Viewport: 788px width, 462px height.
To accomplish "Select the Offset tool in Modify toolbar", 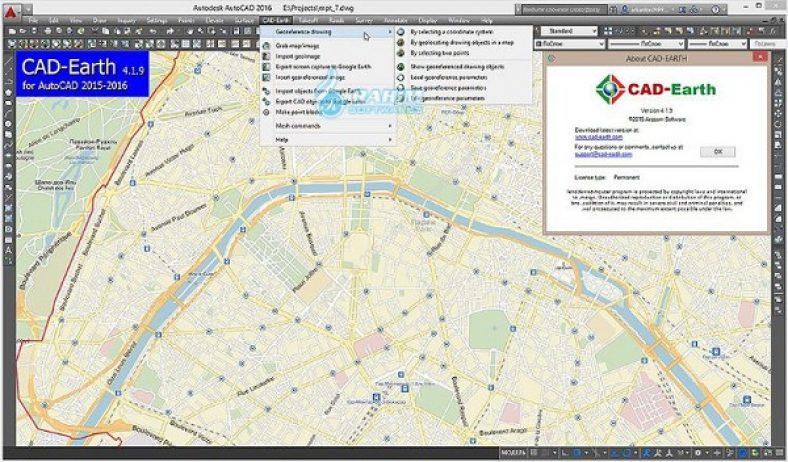I will [779, 93].
